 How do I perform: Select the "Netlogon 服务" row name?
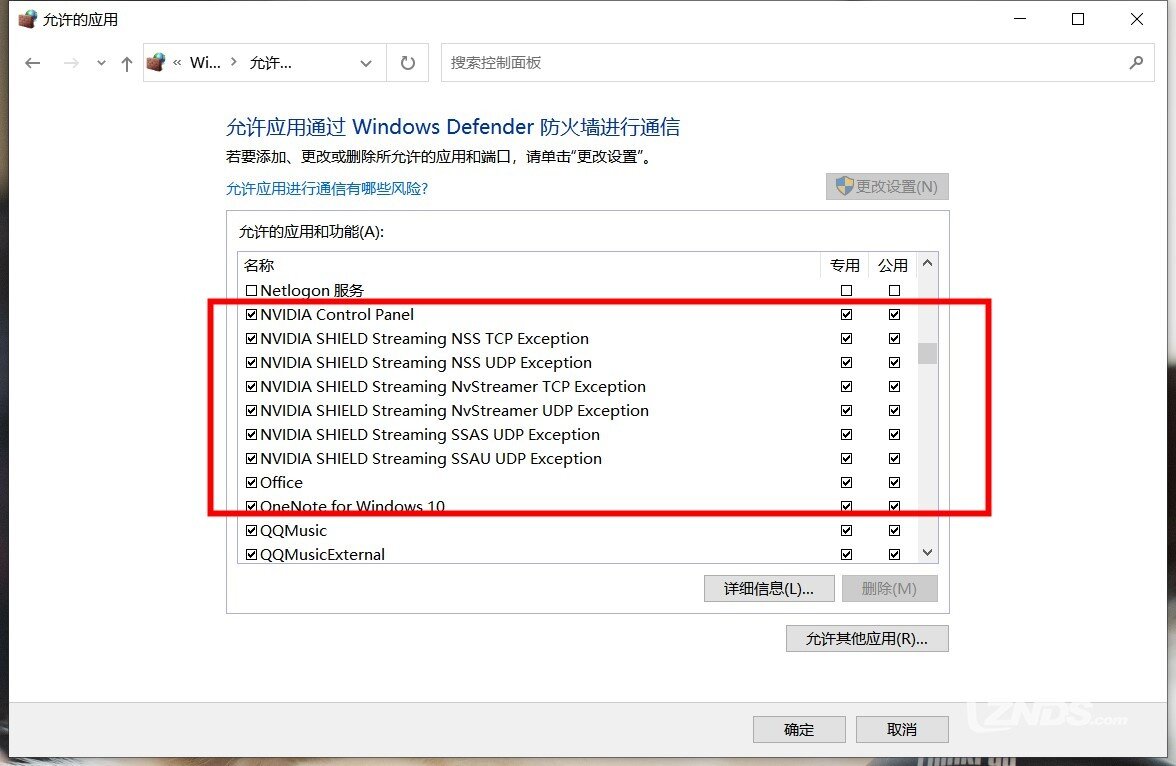click(x=312, y=290)
